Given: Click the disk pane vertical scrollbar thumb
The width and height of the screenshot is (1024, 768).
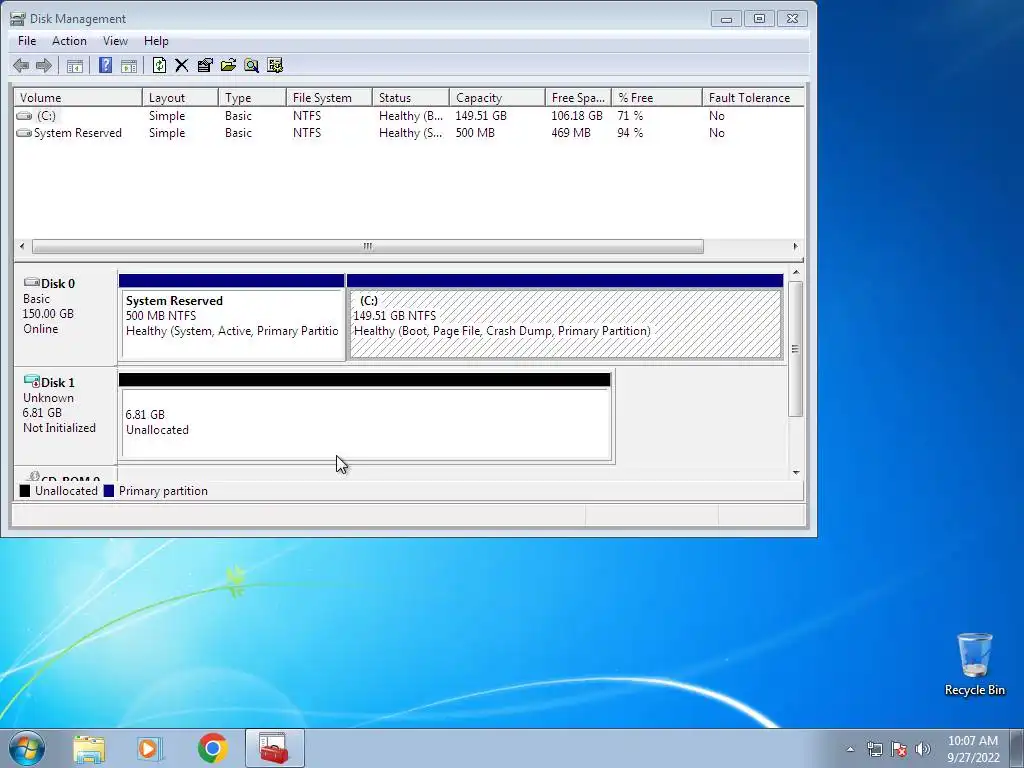Looking at the screenshot, I should pos(795,349).
